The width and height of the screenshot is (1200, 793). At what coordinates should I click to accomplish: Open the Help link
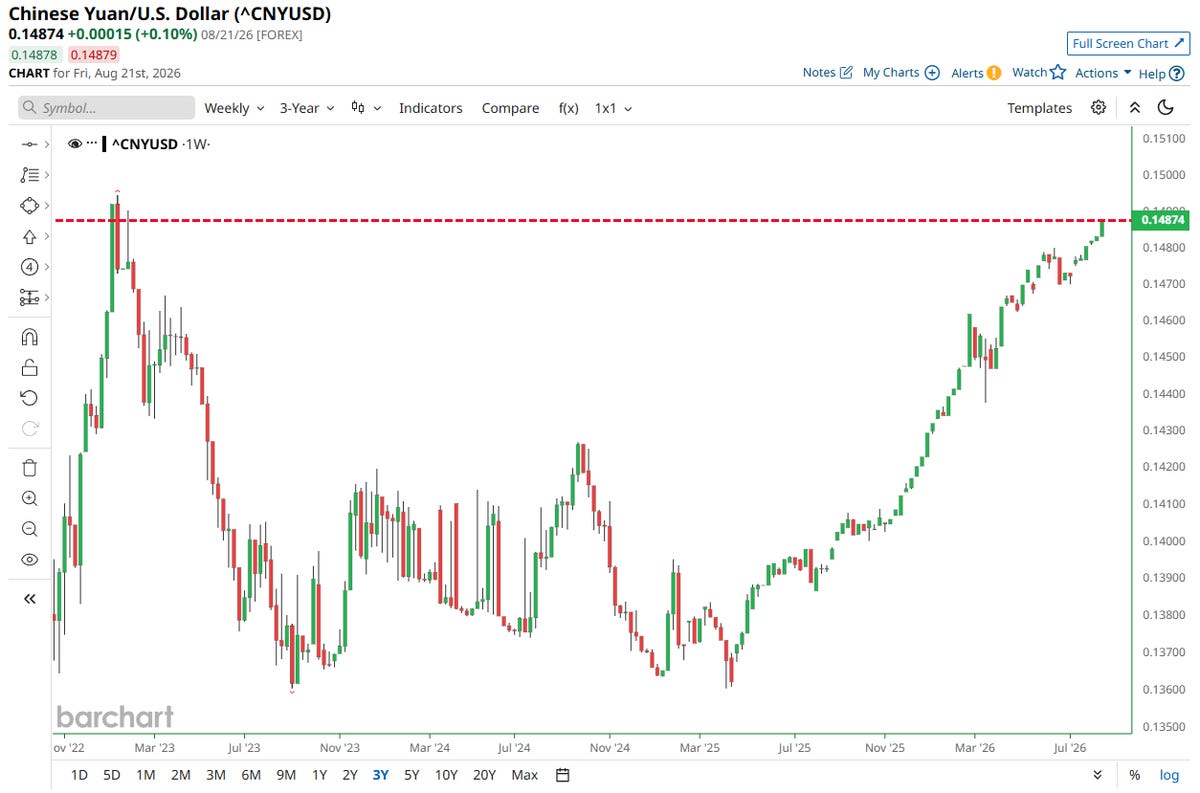(x=1161, y=73)
